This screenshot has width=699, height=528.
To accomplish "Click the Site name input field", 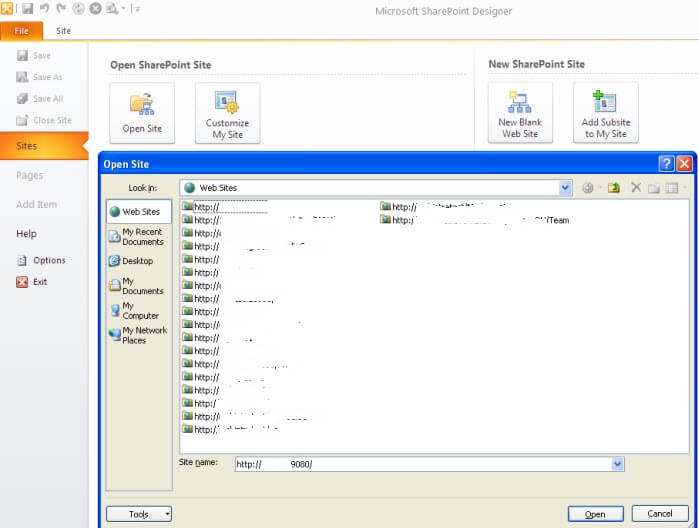I will pos(424,464).
